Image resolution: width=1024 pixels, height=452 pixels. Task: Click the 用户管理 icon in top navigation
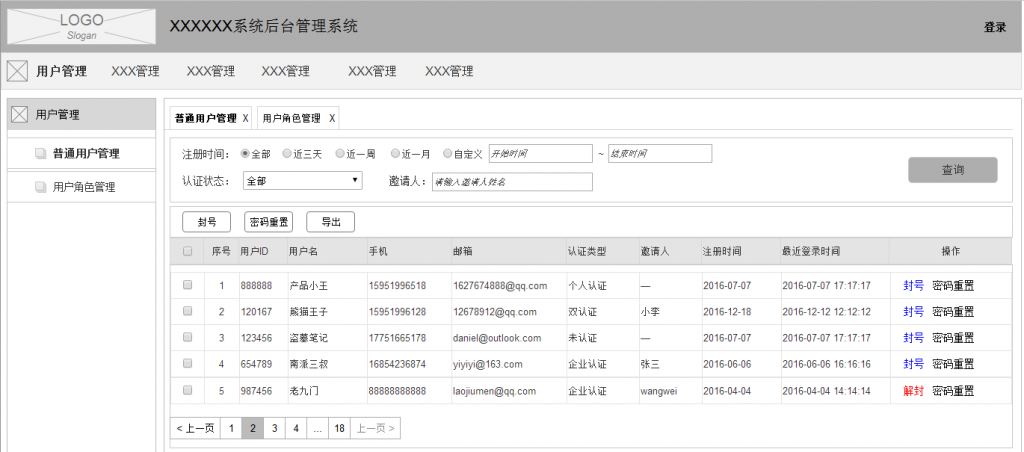[x=17, y=71]
